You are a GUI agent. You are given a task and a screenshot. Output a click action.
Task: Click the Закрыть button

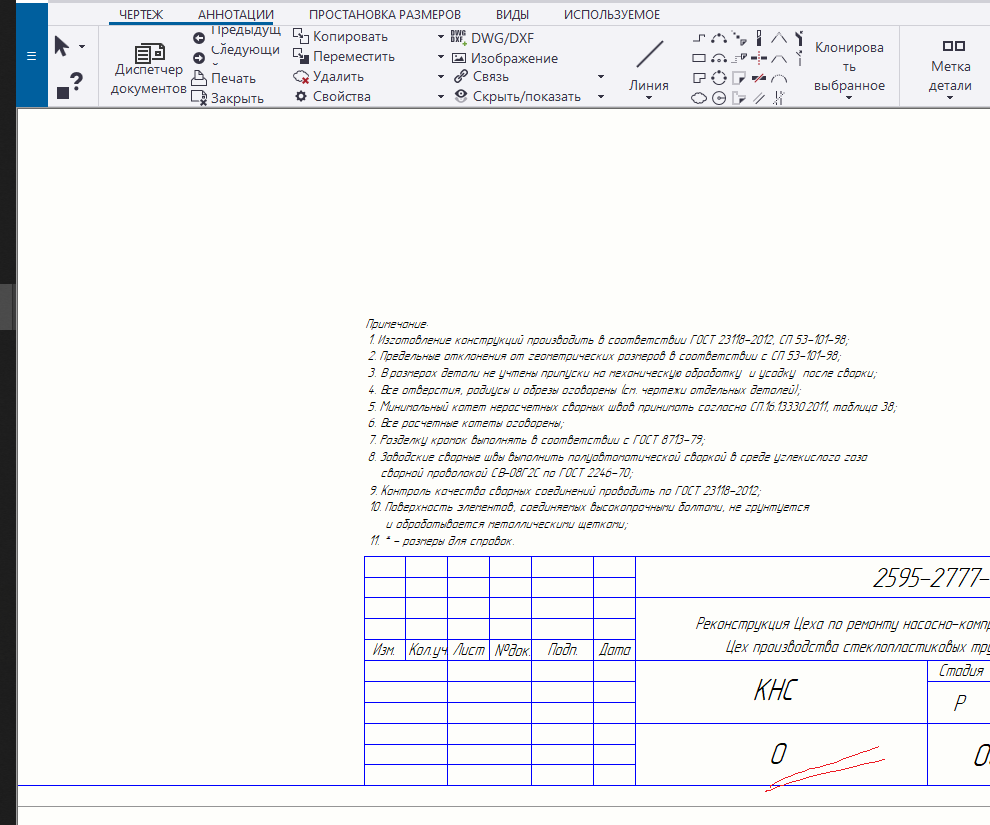237,98
